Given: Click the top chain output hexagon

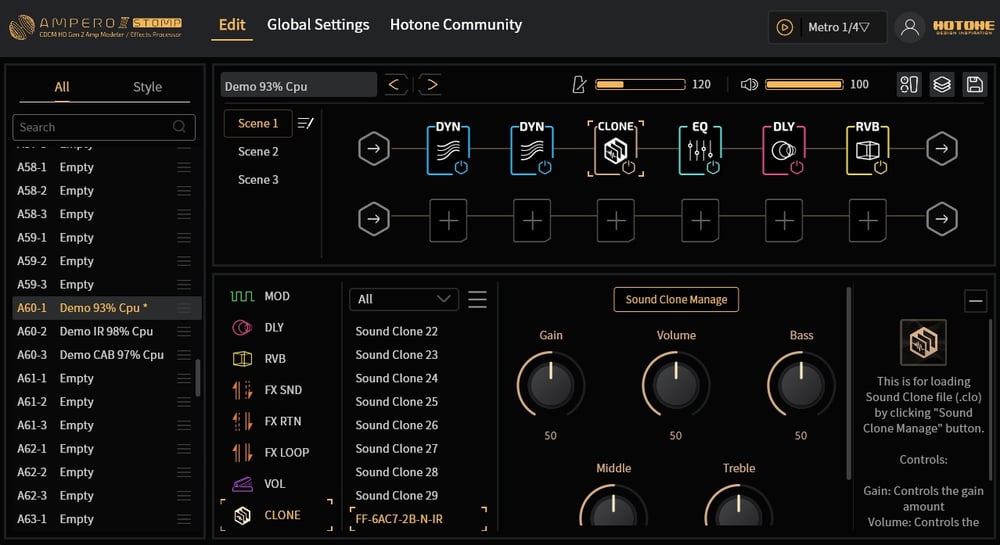Looking at the screenshot, I should 941,149.
